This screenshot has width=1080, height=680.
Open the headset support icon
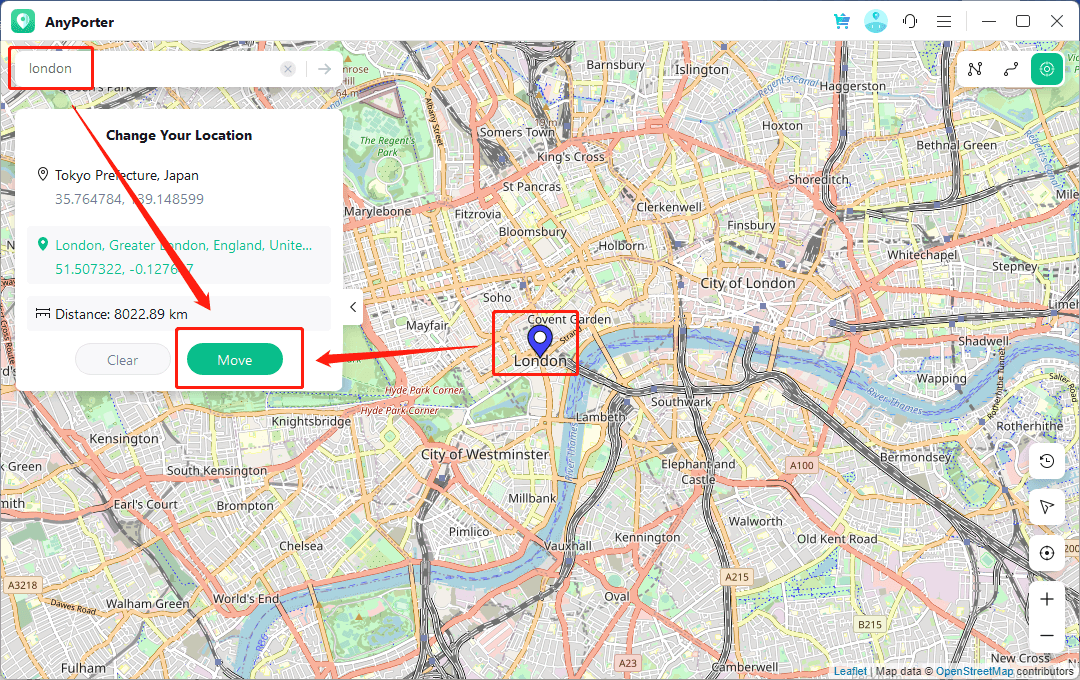point(910,21)
